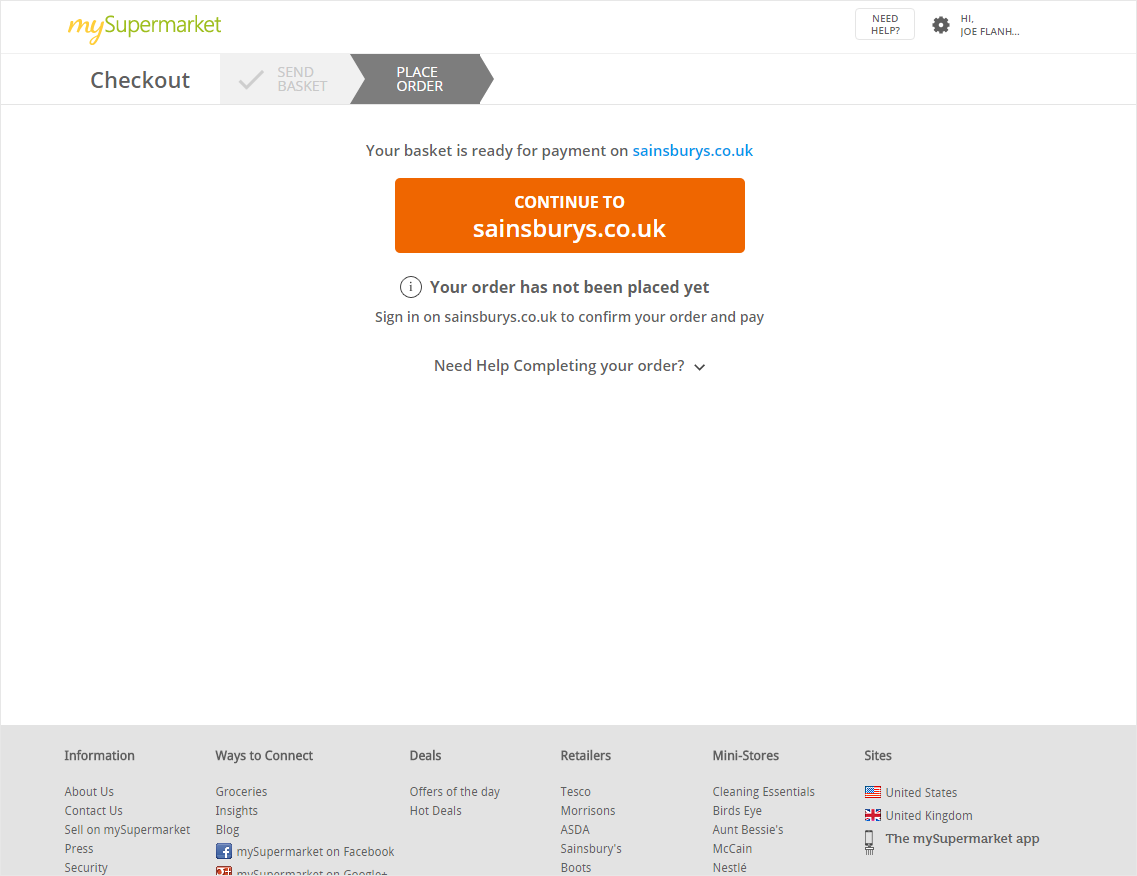Click the Retailers footer heading
The height and width of the screenshot is (876, 1137).
point(586,756)
